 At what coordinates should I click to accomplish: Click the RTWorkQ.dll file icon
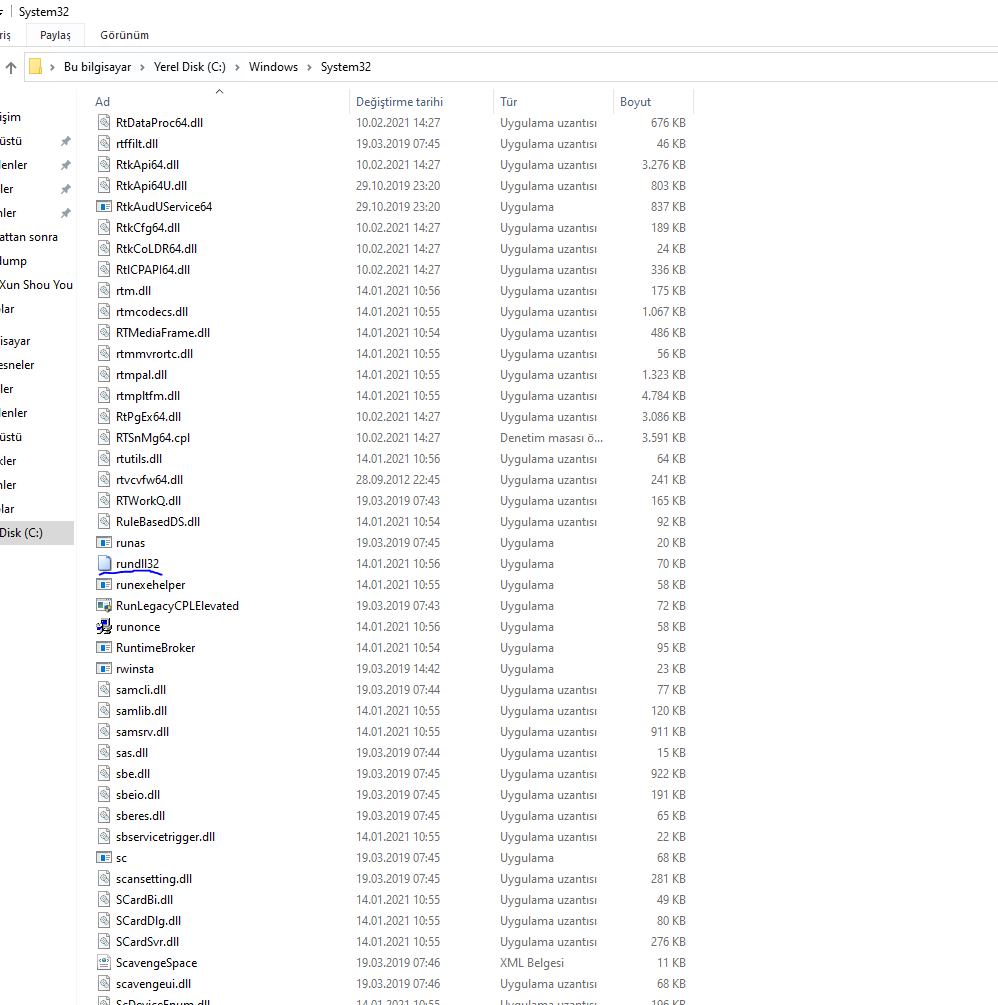click(104, 501)
